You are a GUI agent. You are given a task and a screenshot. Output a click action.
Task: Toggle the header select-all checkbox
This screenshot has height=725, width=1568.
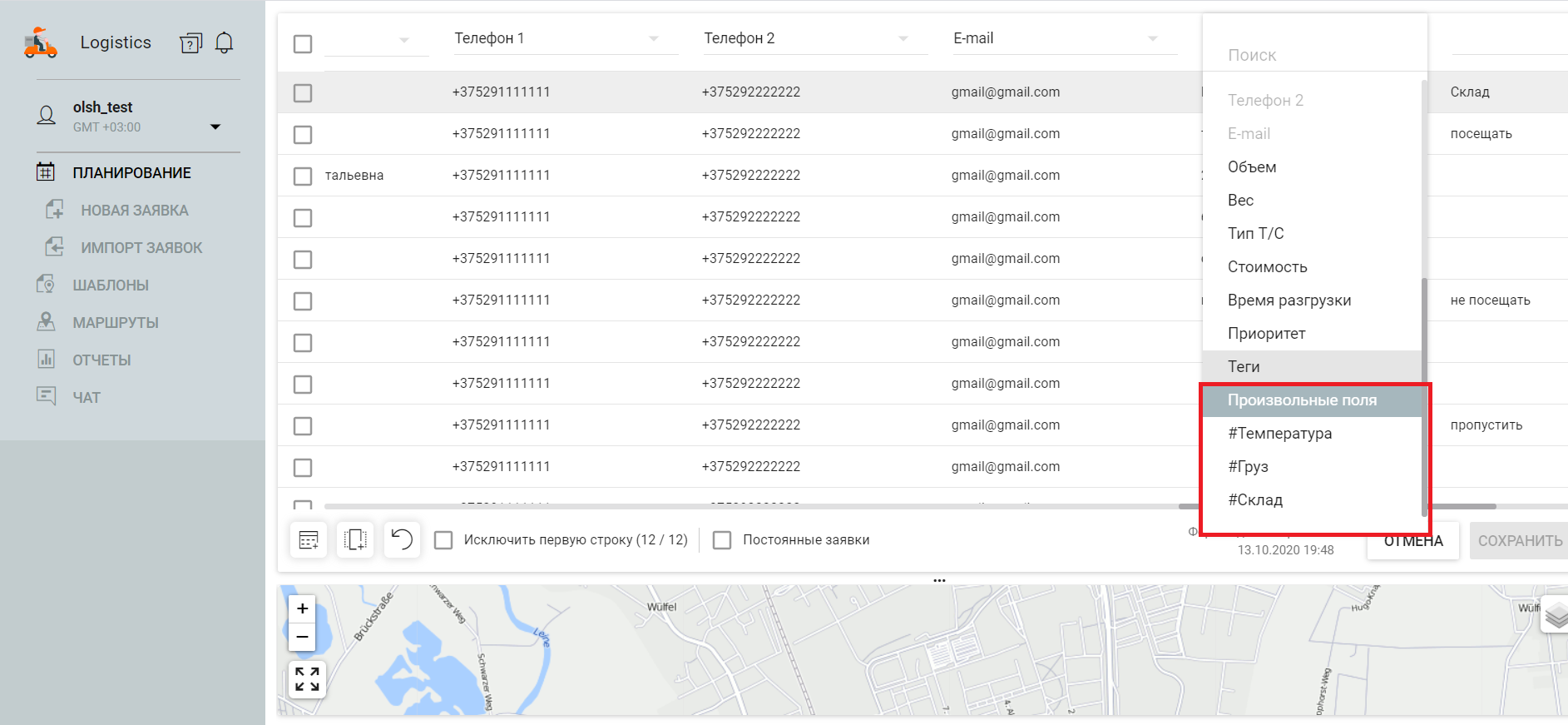[303, 44]
